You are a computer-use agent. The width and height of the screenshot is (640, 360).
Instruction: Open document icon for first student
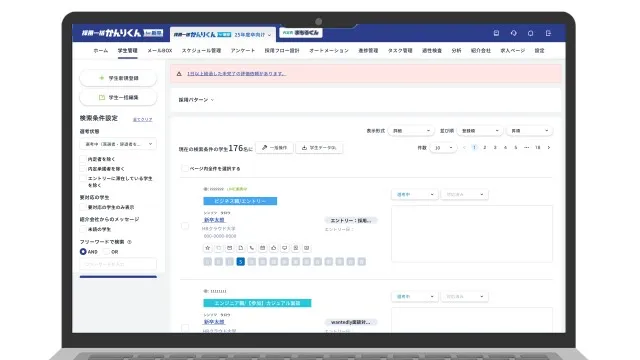240,248
